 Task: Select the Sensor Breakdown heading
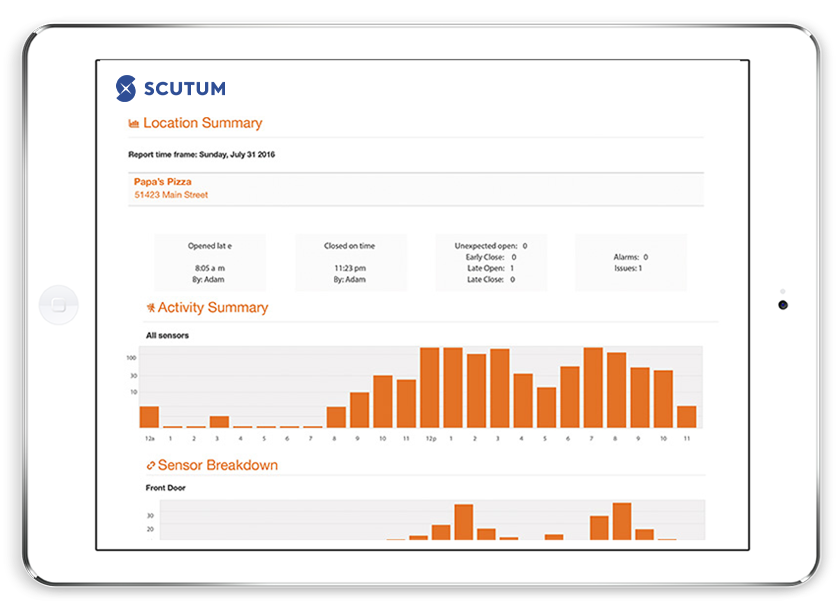pos(217,465)
